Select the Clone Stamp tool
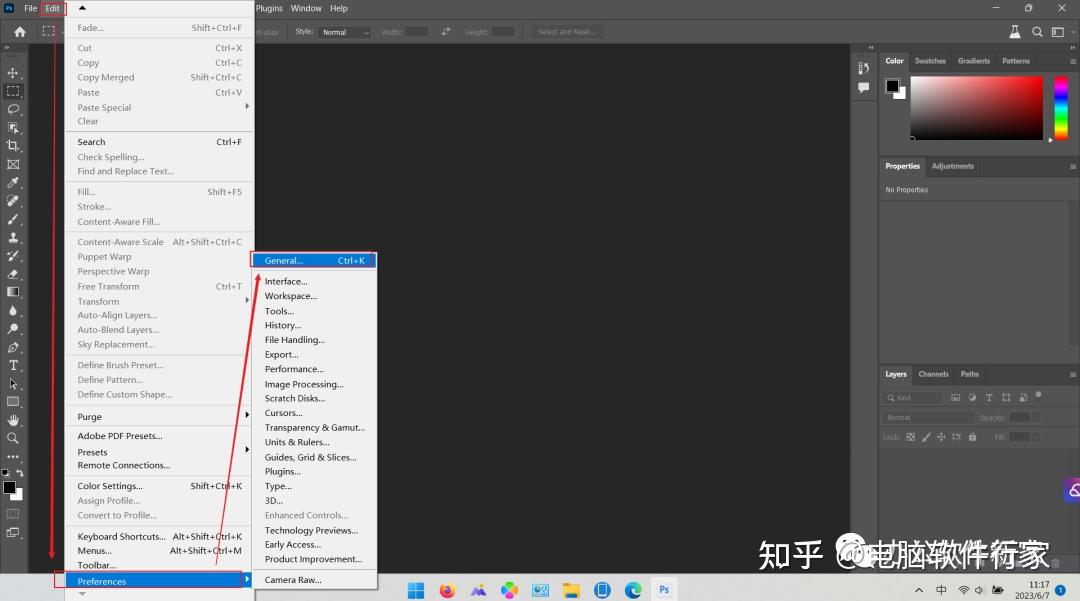 (13, 238)
